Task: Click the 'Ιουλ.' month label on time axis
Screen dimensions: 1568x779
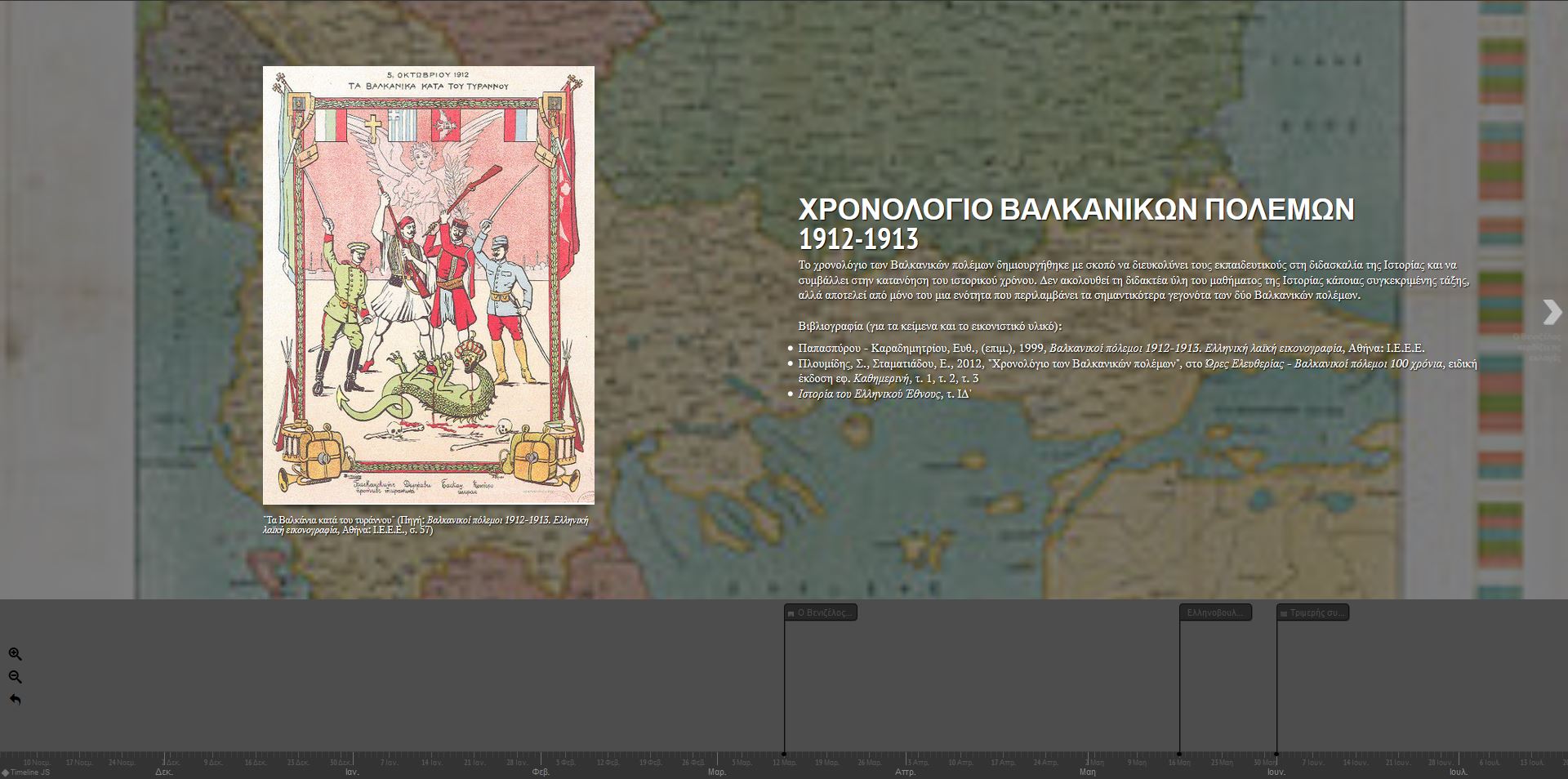Action: 1459,772
